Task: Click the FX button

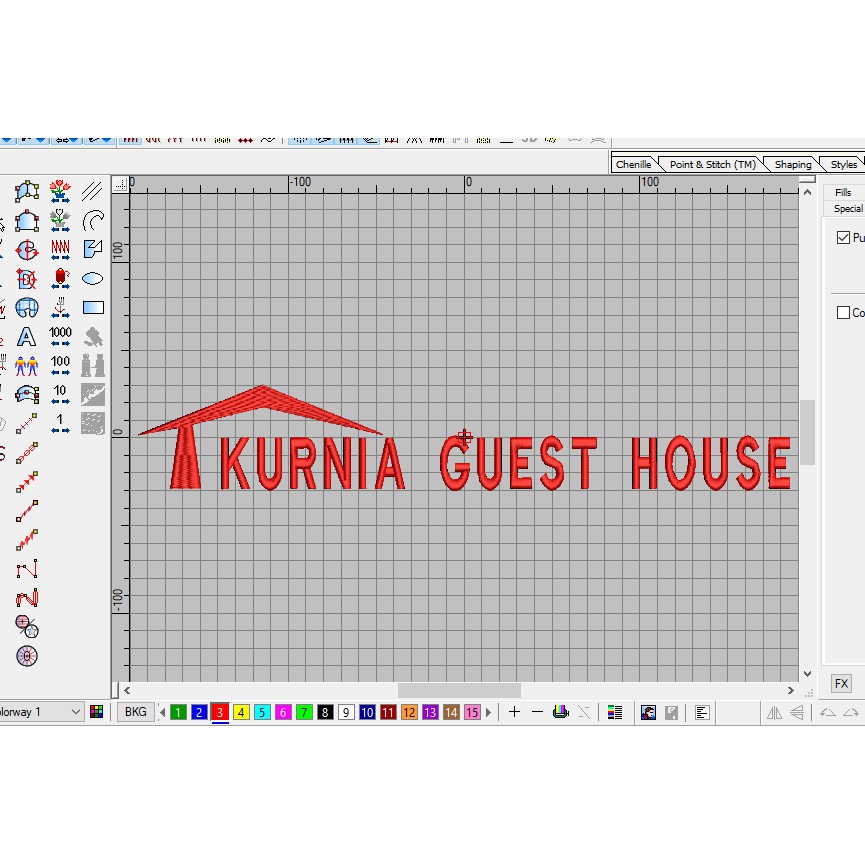Action: click(841, 683)
